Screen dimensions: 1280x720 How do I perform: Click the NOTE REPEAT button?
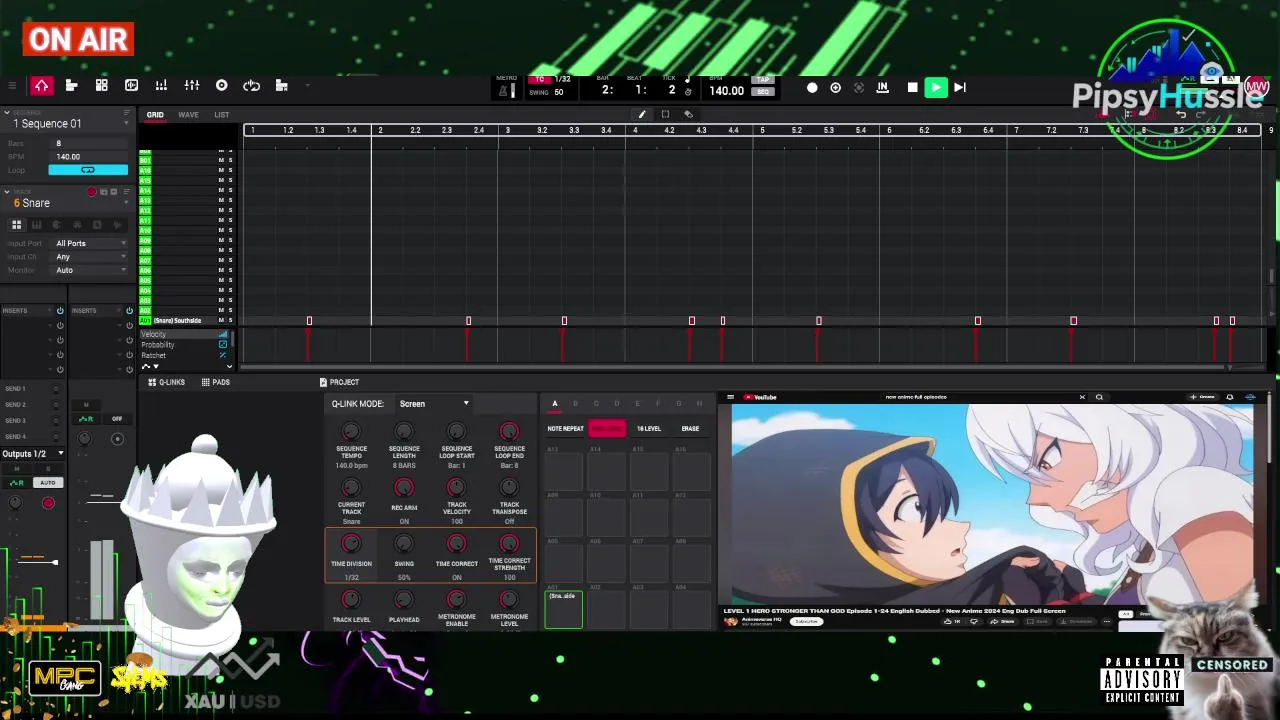tap(565, 429)
